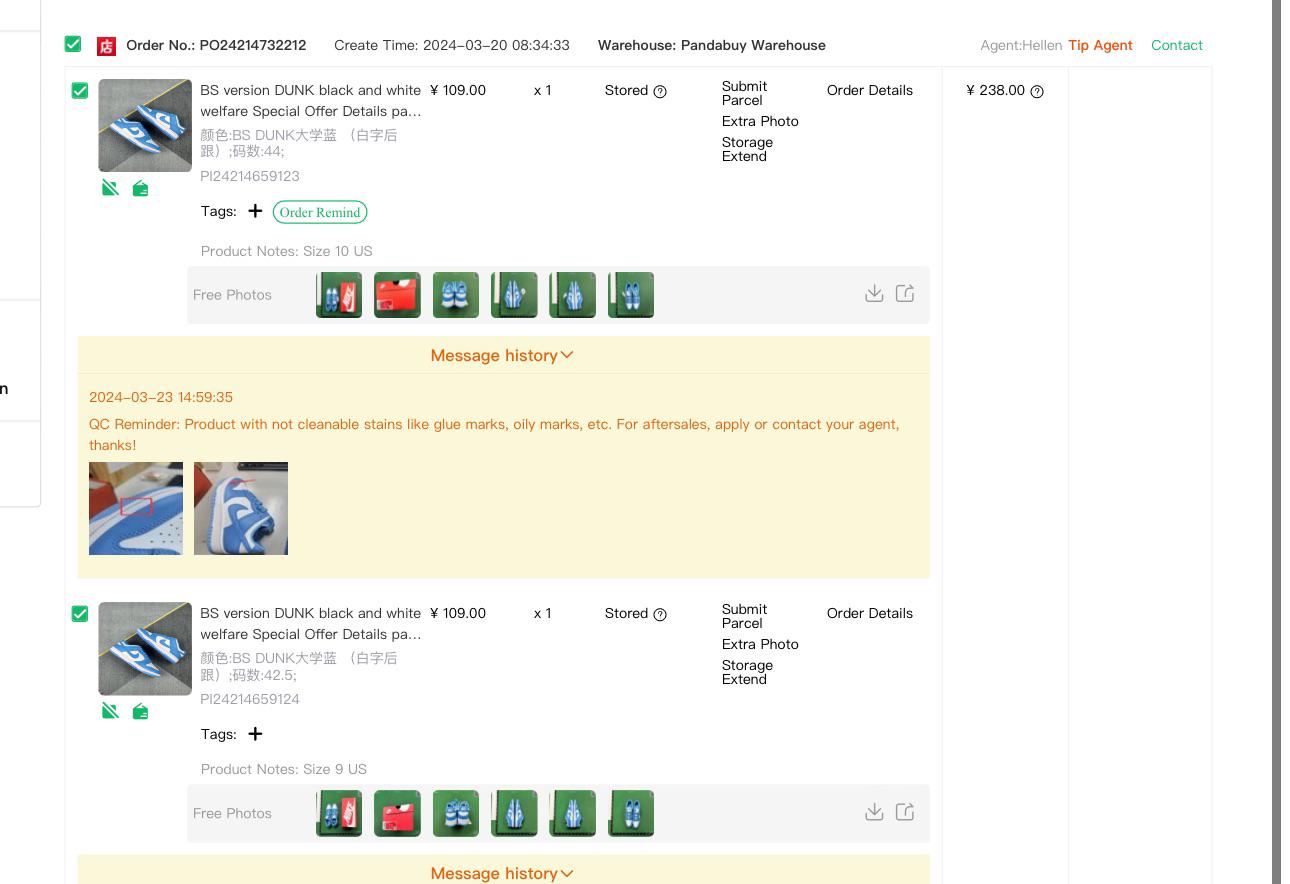Click the download photos icon for first item
The width and height of the screenshot is (1290, 884).
point(874,293)
